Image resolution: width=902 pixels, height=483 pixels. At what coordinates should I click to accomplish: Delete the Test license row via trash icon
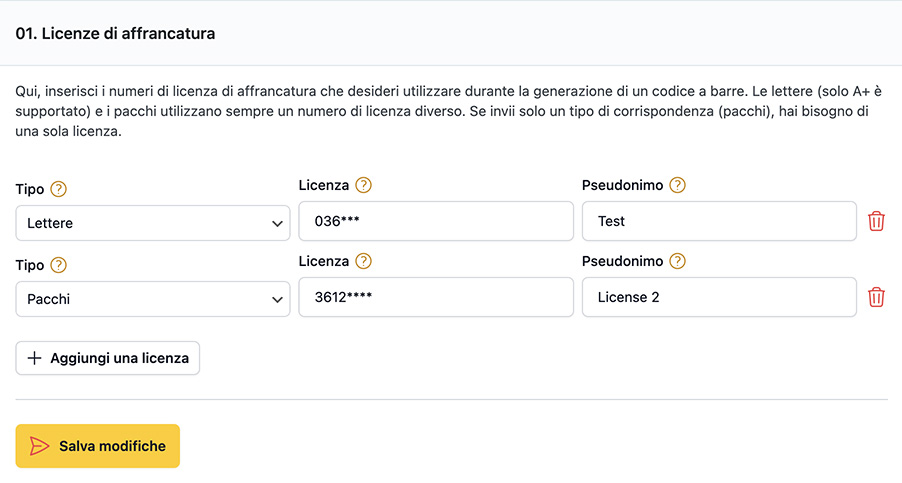click(x=876, y=221)
